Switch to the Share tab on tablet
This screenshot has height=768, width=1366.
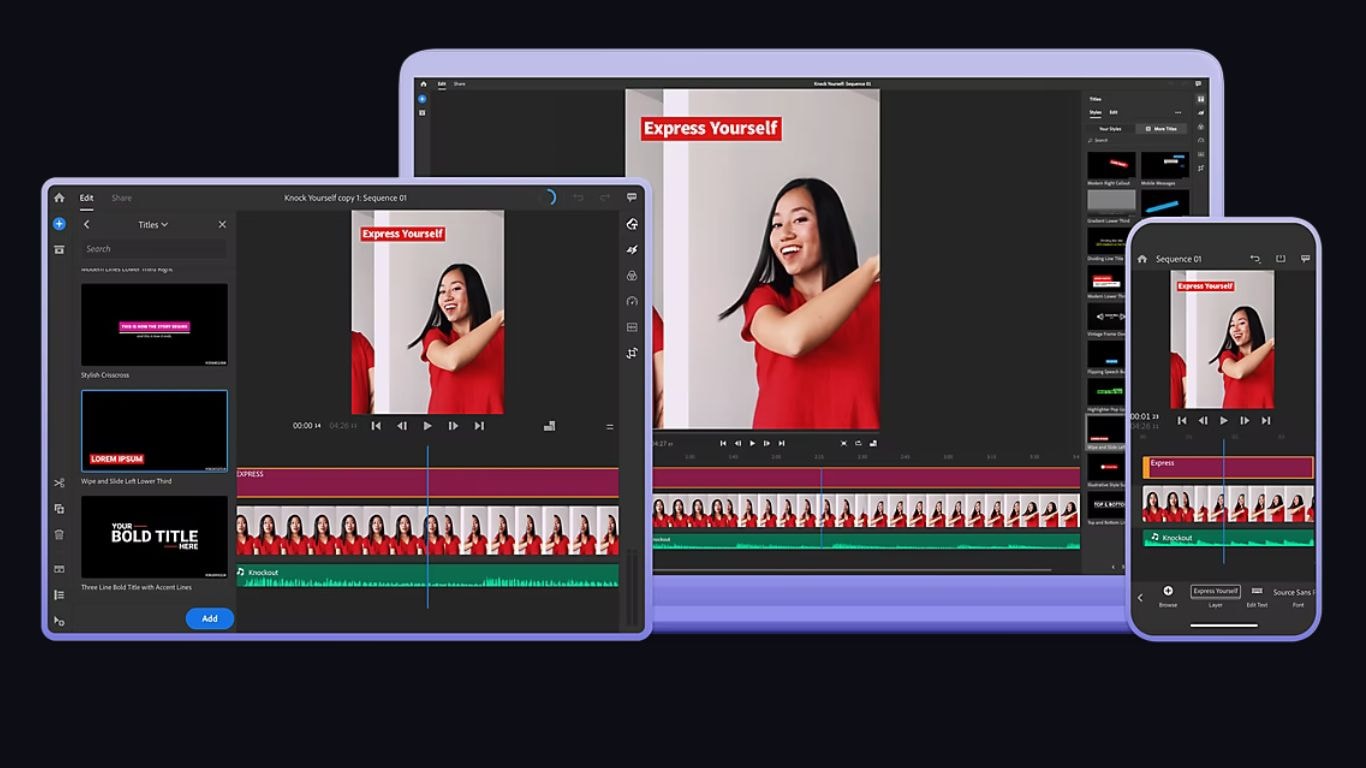point(121,198)
